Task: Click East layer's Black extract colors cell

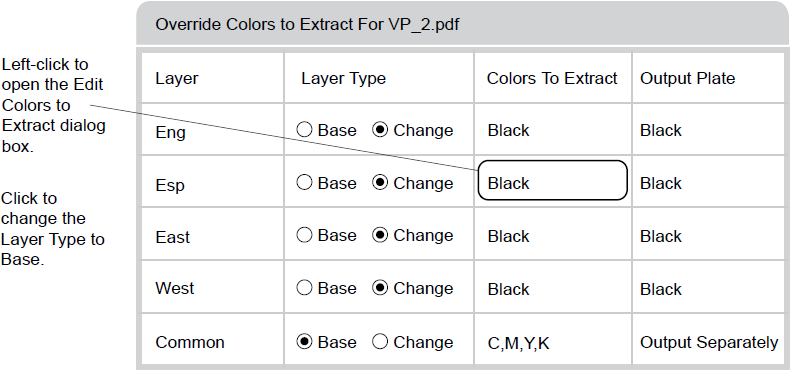Action: [x=553, y=234]
